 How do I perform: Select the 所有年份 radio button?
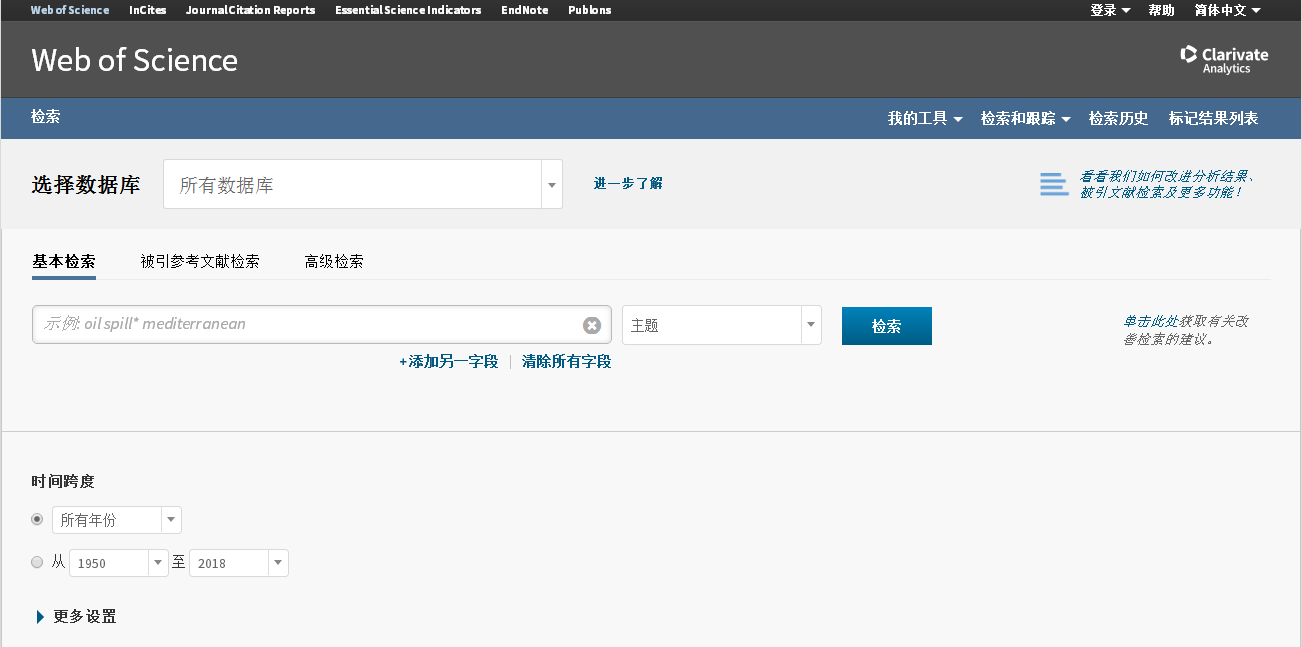click(x=37, y=519)
